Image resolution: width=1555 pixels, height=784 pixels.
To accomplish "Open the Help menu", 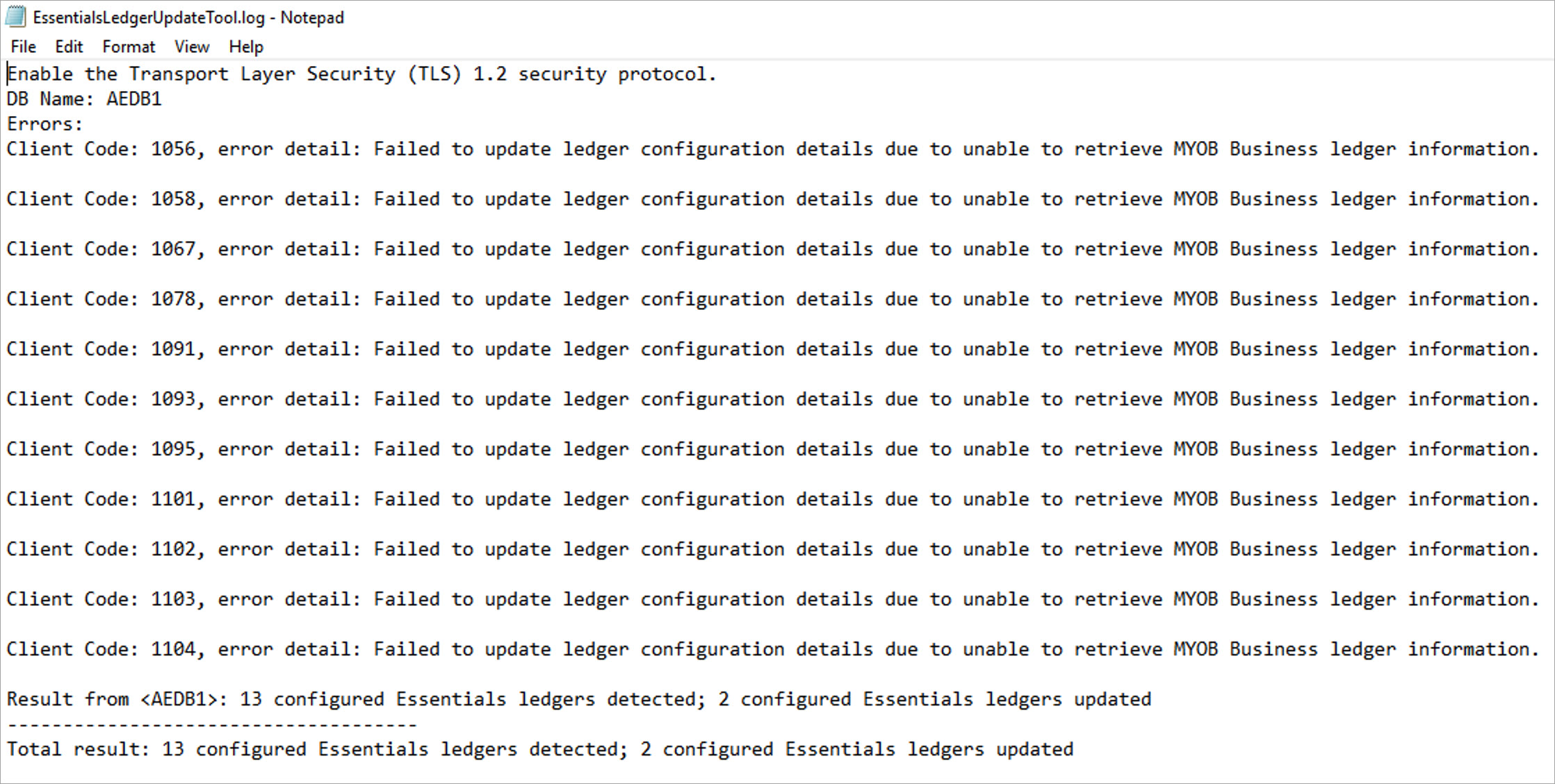I will tap(246, 46).
